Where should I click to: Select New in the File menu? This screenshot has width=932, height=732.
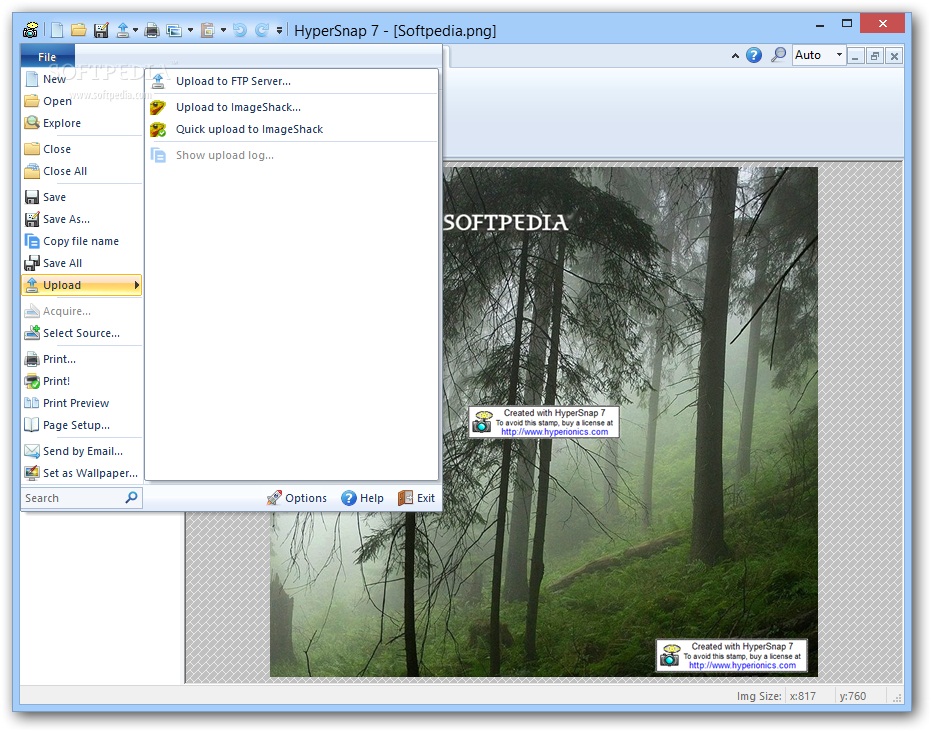pos(82,79)
